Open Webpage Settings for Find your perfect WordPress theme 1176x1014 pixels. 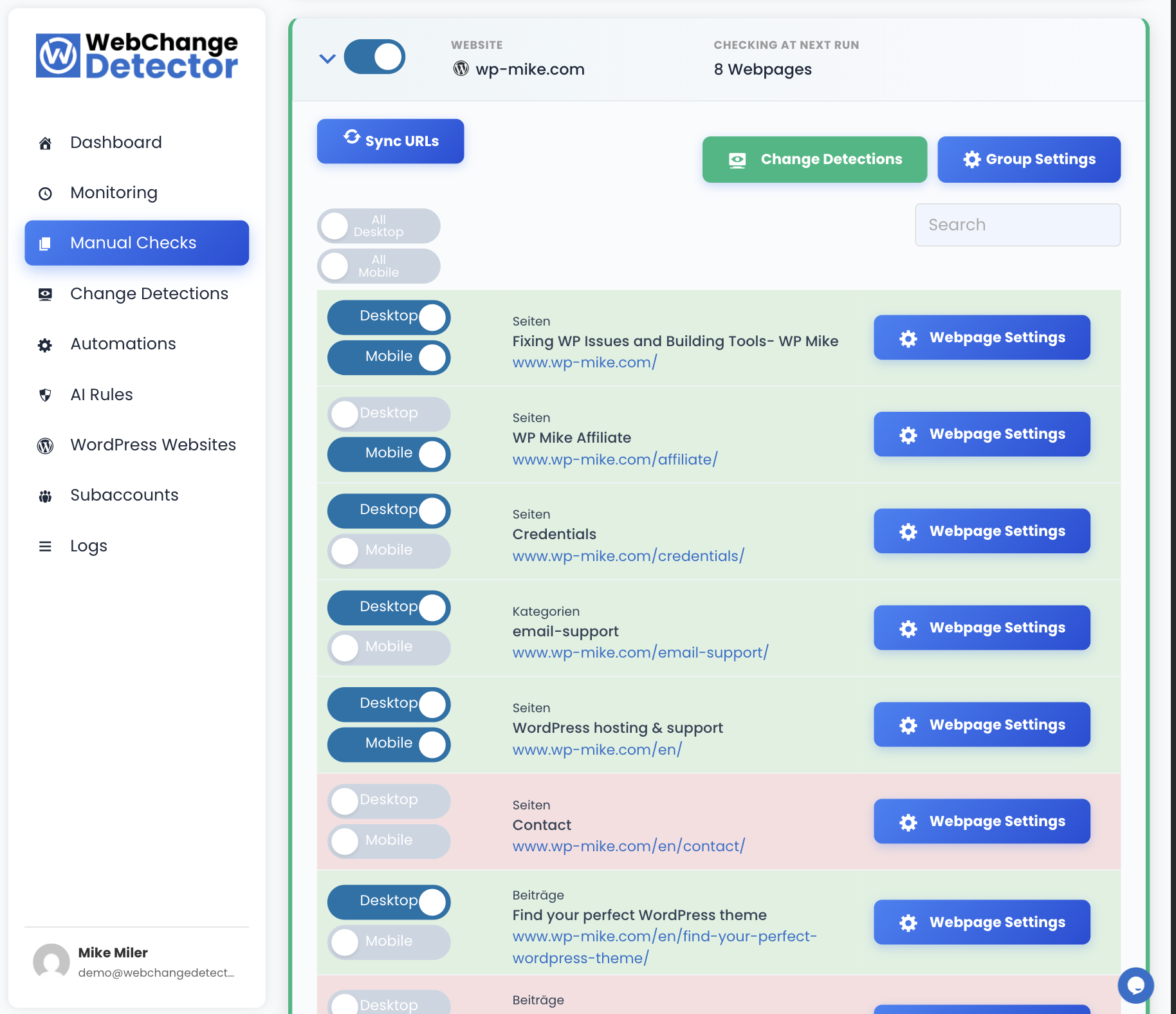click(982, 922)
